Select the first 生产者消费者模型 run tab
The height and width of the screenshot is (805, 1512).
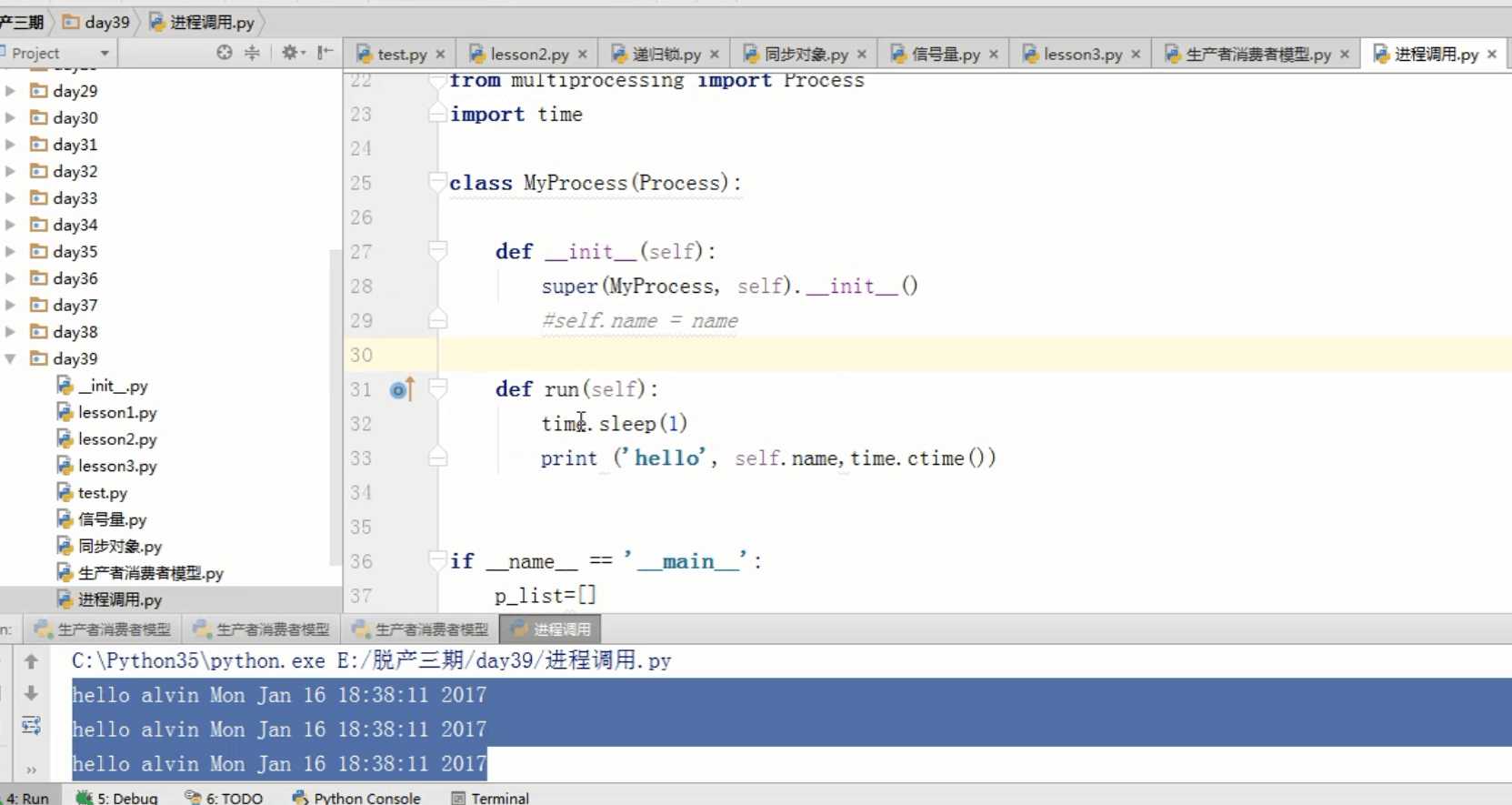click(x=103, y=629)
